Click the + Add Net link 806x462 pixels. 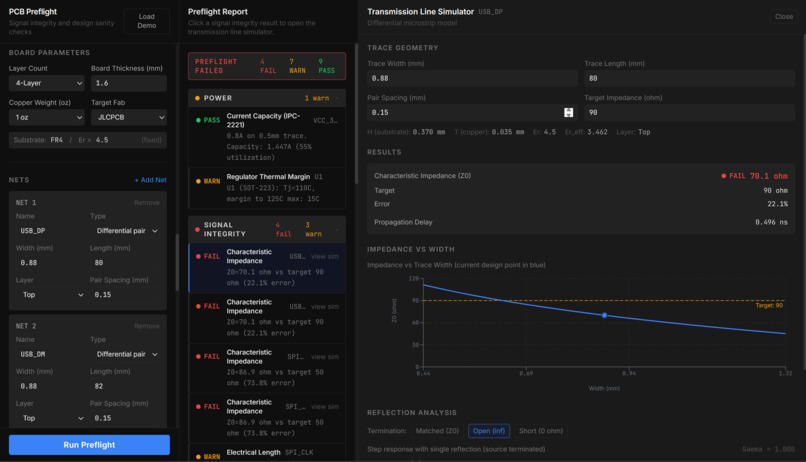click(x=151, y=180)
